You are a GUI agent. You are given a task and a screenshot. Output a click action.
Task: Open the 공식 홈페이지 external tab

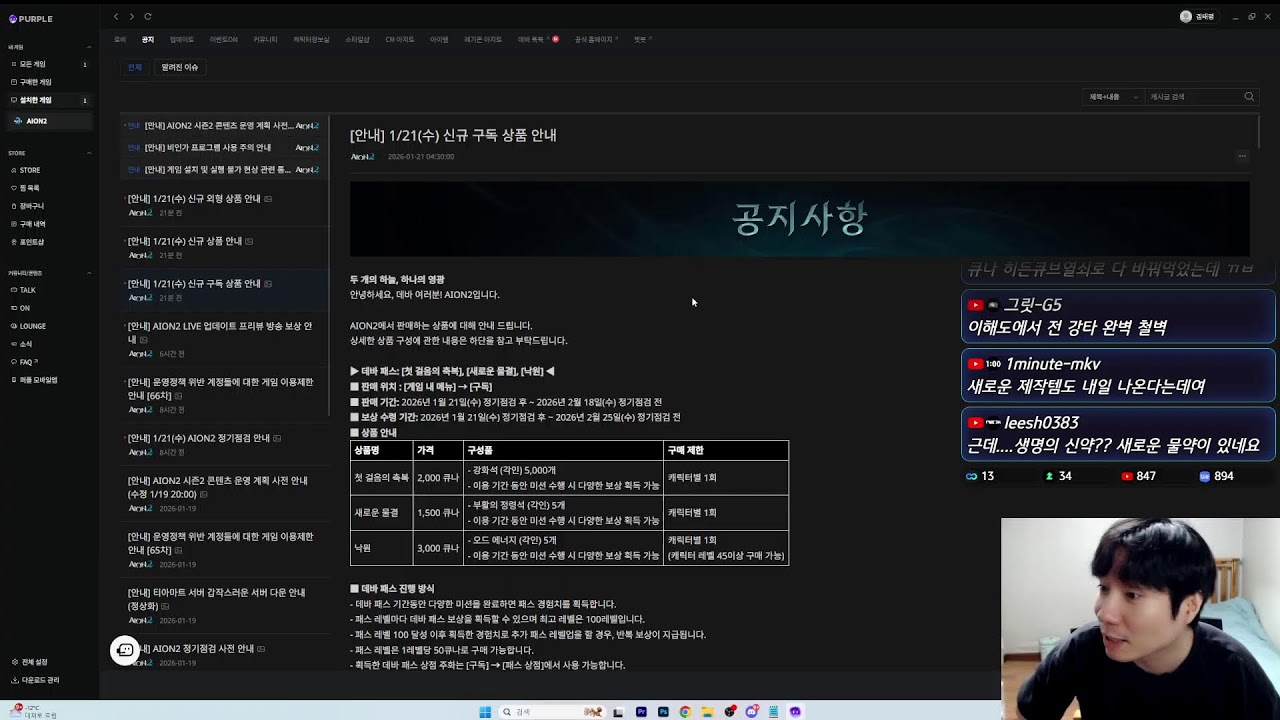click(x=596, y=39)
